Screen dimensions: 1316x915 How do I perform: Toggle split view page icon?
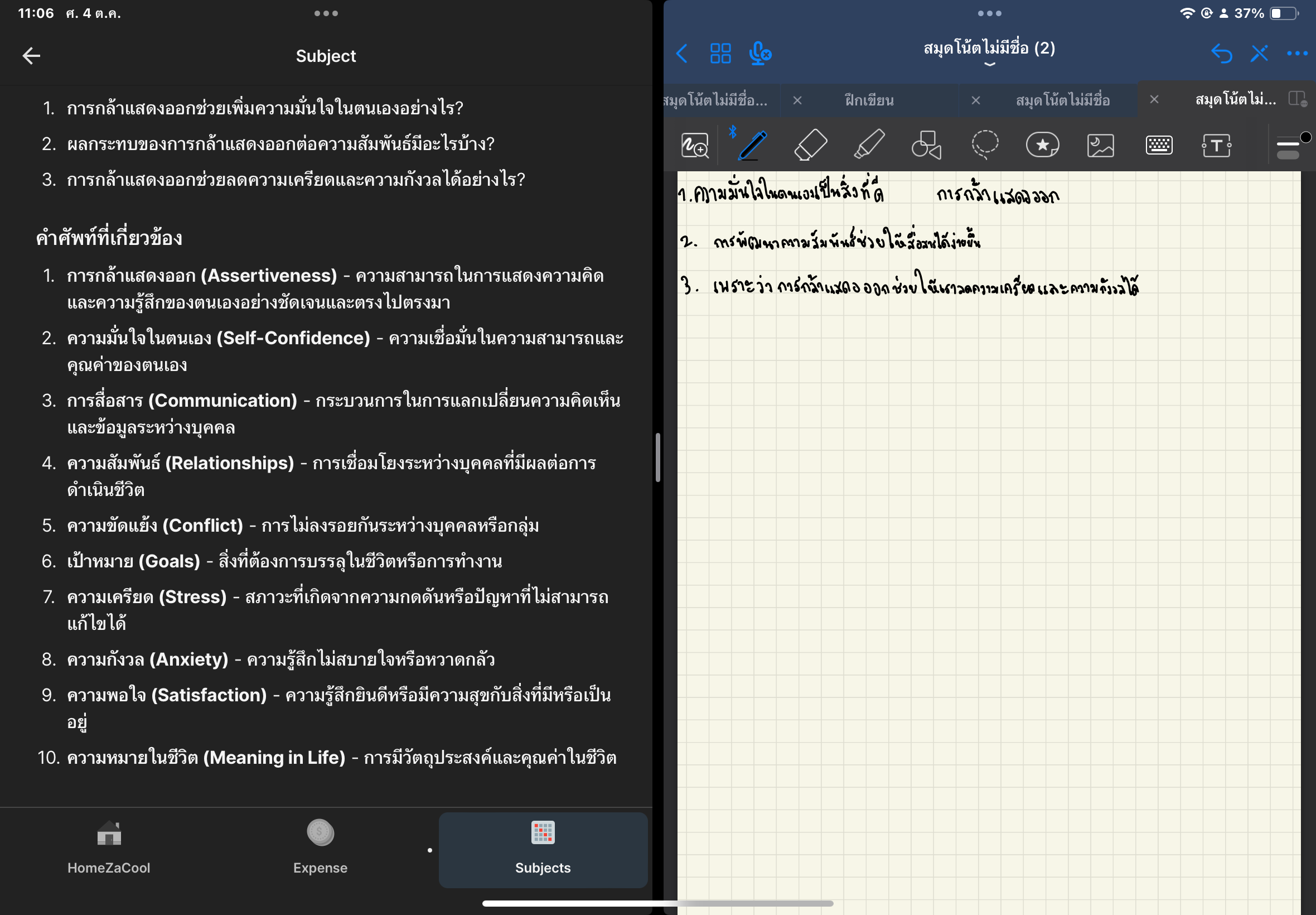[1296, 99]
